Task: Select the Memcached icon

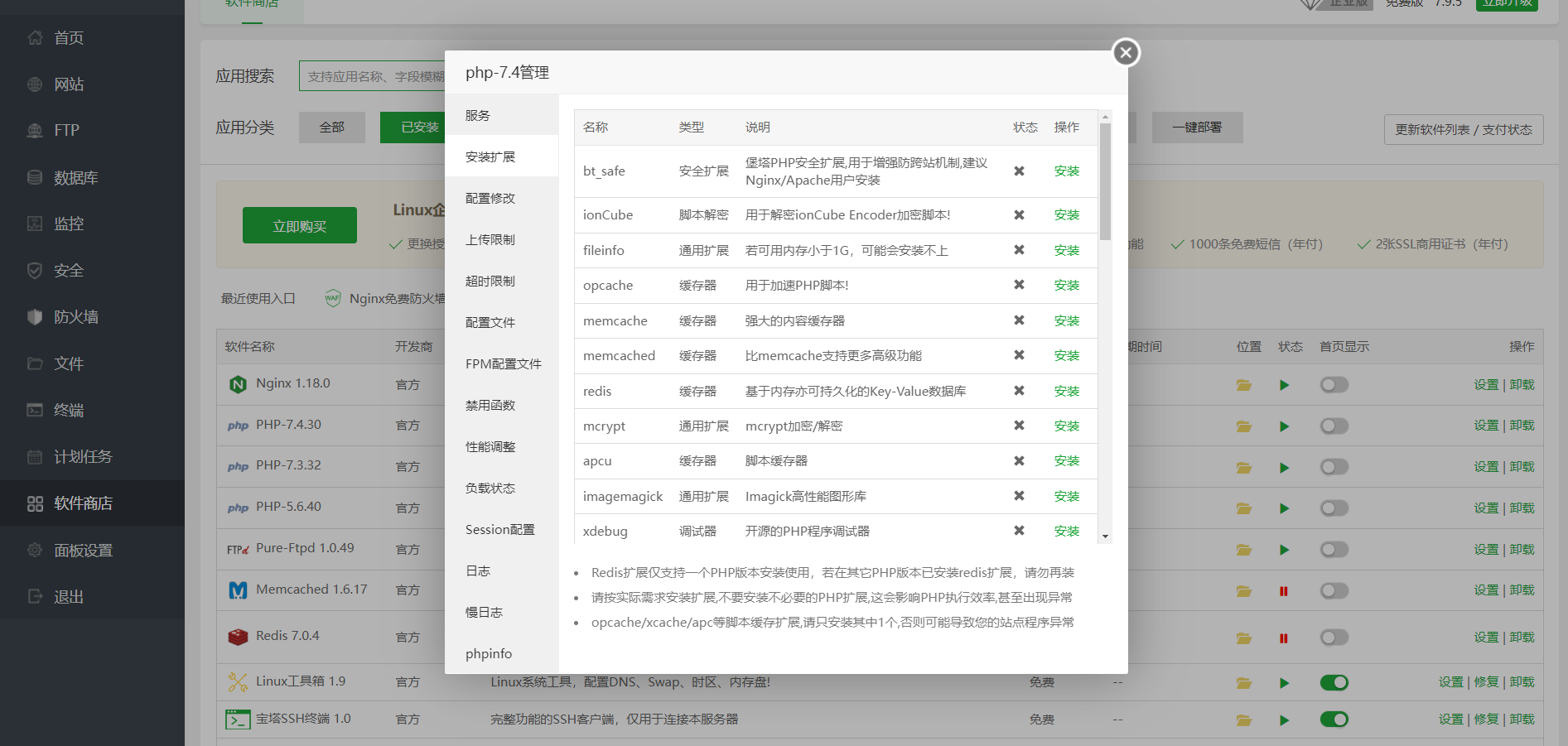Action: 238,590
